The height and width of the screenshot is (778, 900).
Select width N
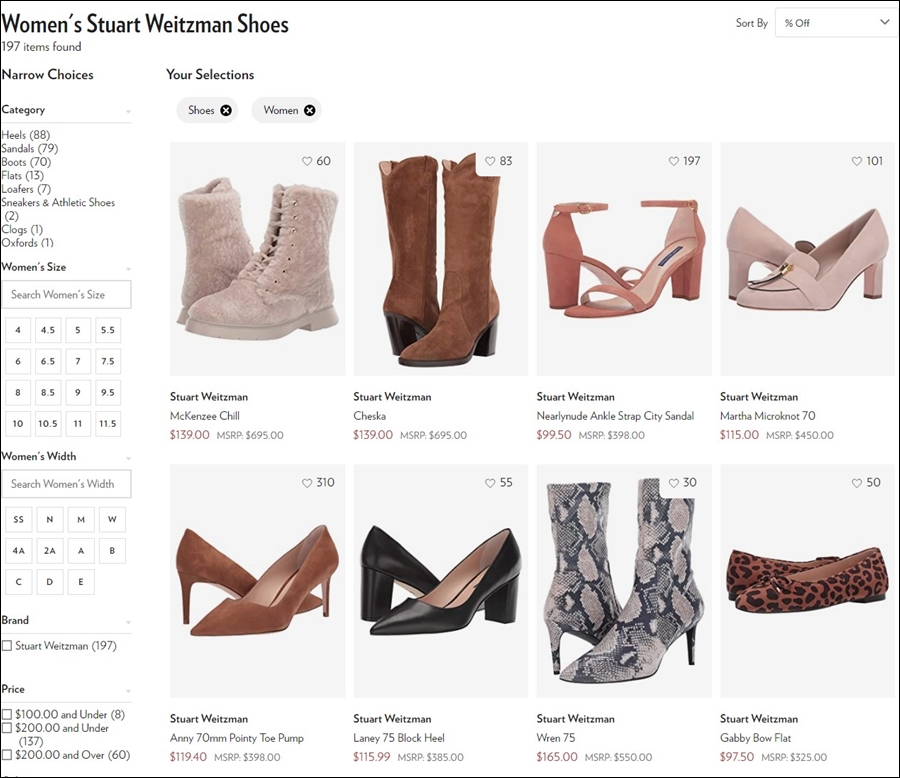[49, 520]
